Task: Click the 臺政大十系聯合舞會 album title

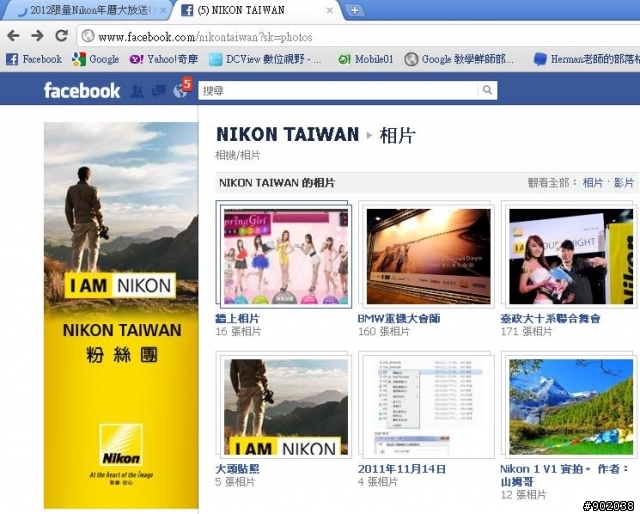Action: [x=551, y=318]
